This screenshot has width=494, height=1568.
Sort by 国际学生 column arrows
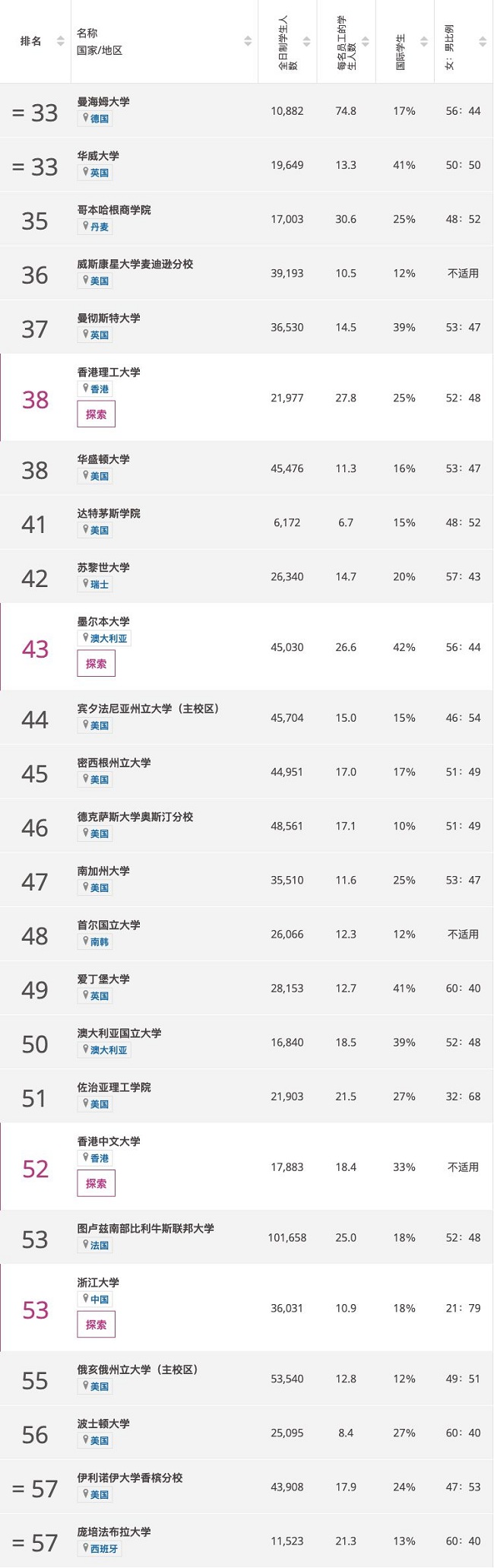(x=423, y=41)
